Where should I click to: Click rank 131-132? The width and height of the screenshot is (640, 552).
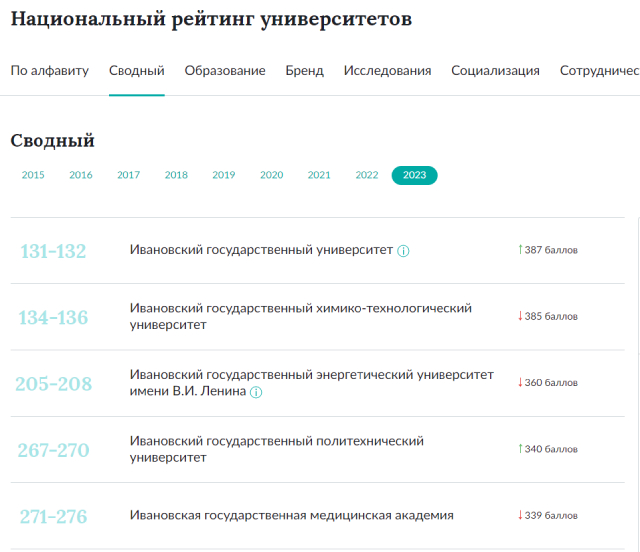(53, 251)
